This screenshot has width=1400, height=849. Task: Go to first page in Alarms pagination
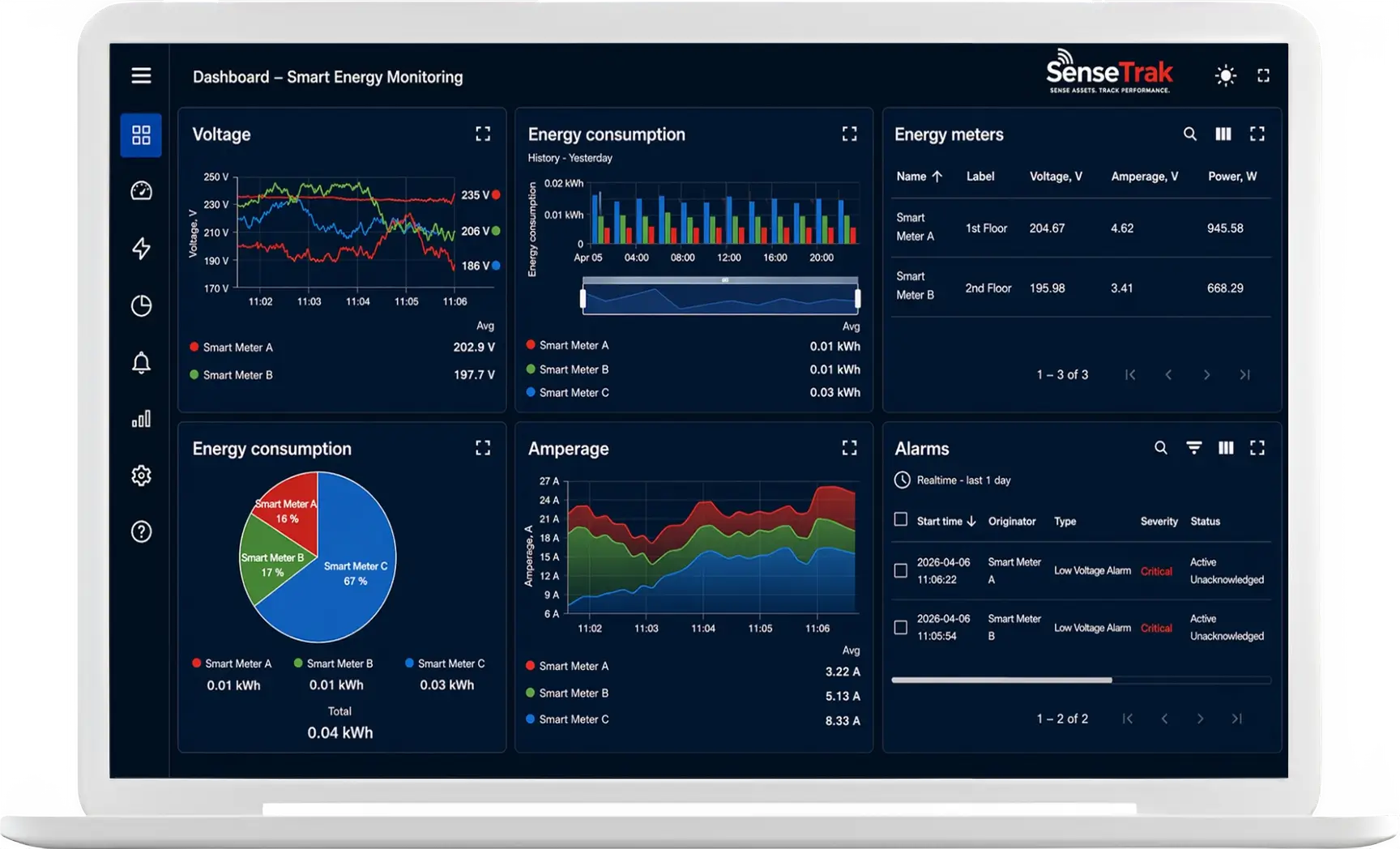click(1127, 719)
